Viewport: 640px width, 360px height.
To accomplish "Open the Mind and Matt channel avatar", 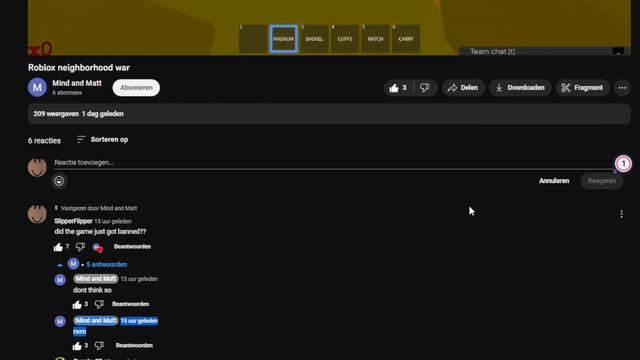I will [37, 87].
